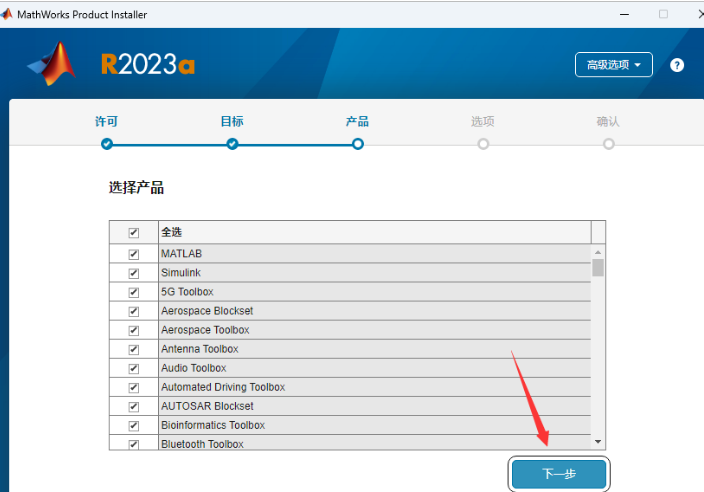Image resolution: width=704 pixels, height=492 pixels.
Task: Click the product list scroll down arrow
Action: click(598, 442)
